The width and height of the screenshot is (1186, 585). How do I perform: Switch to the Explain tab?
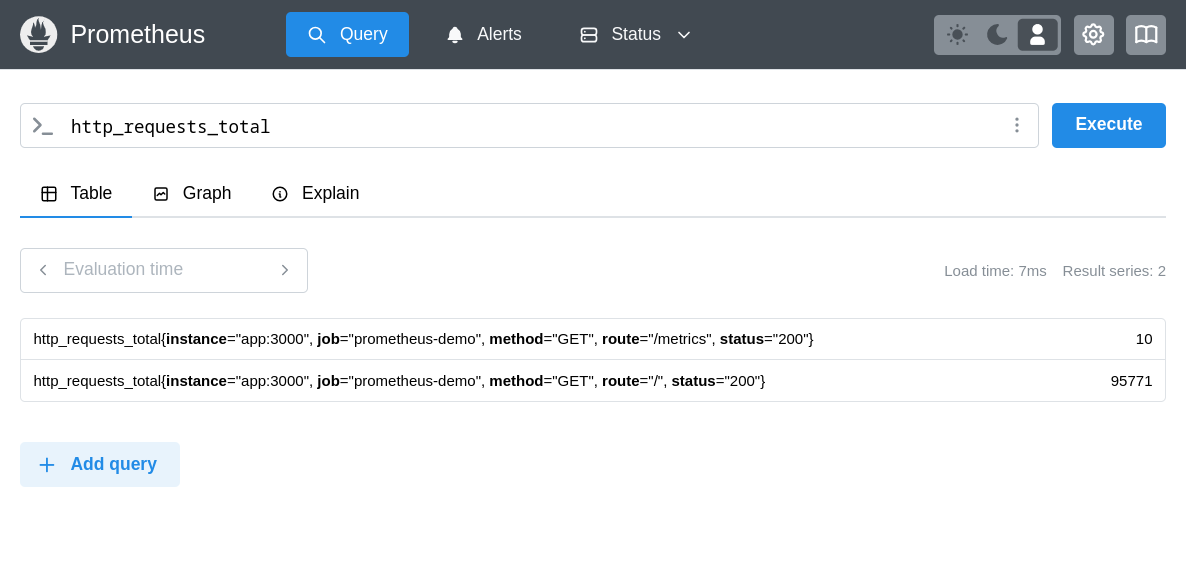(x=315, y=194)
